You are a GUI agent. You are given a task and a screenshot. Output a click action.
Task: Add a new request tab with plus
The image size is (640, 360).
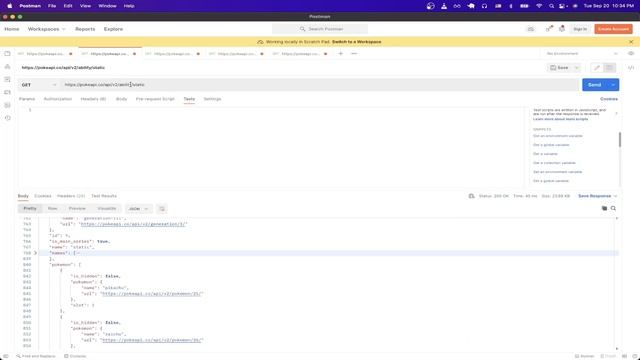pos(340,53)
